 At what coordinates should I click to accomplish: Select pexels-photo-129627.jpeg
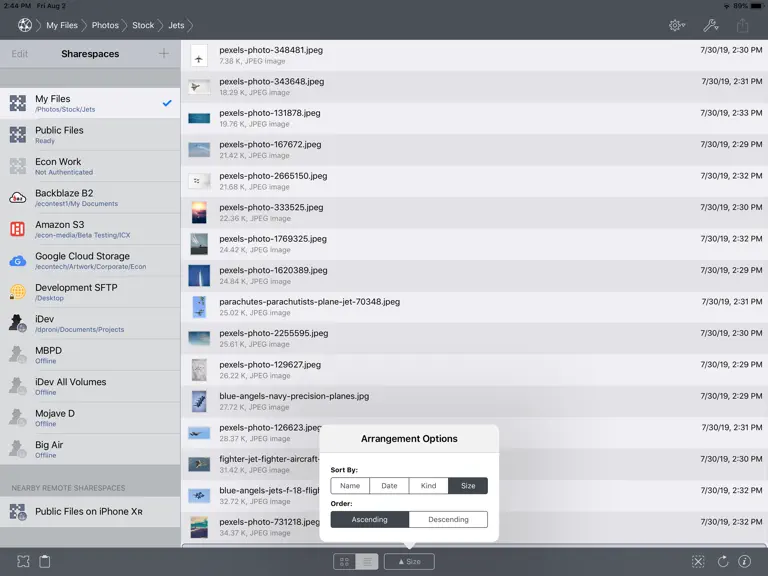[475, 370]
